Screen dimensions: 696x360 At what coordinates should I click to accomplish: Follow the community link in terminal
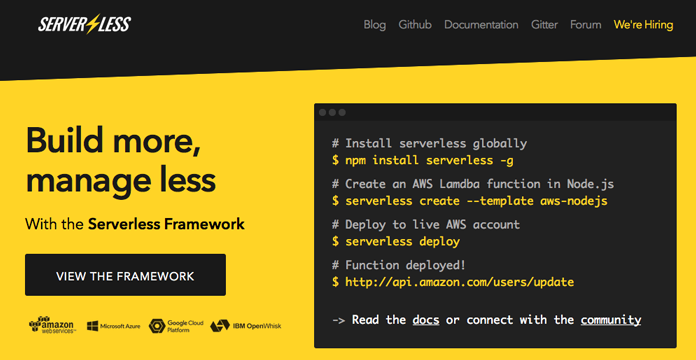pyautogui.click(x=610, y=320)
